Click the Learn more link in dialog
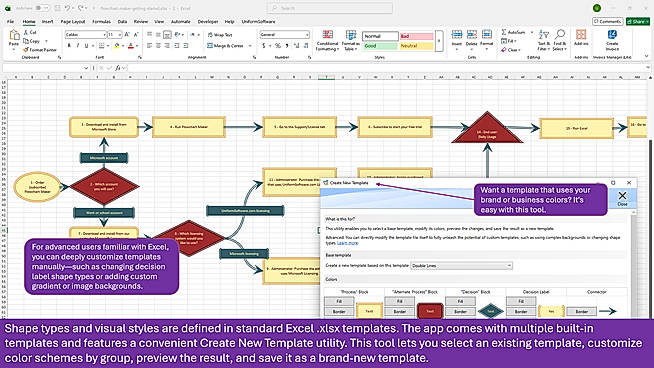This screenshot has height=368, width=654. 347,243
